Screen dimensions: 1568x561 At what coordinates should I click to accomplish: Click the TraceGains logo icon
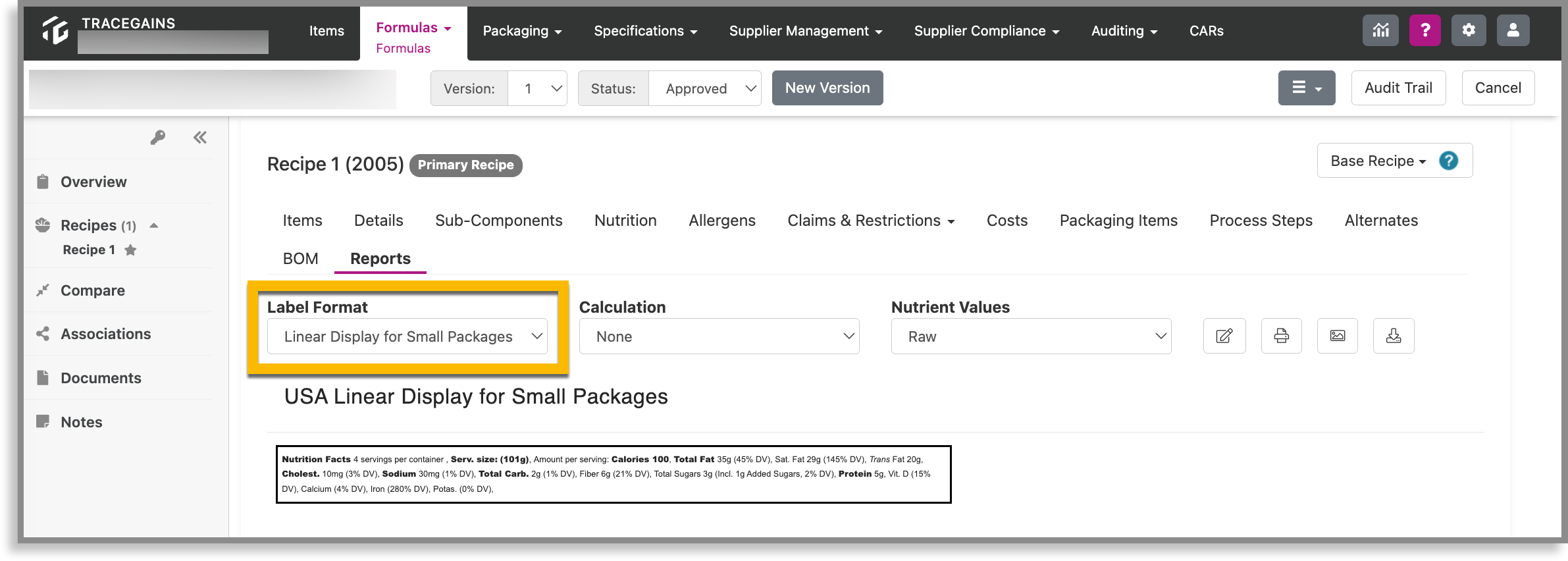[55, 30]
